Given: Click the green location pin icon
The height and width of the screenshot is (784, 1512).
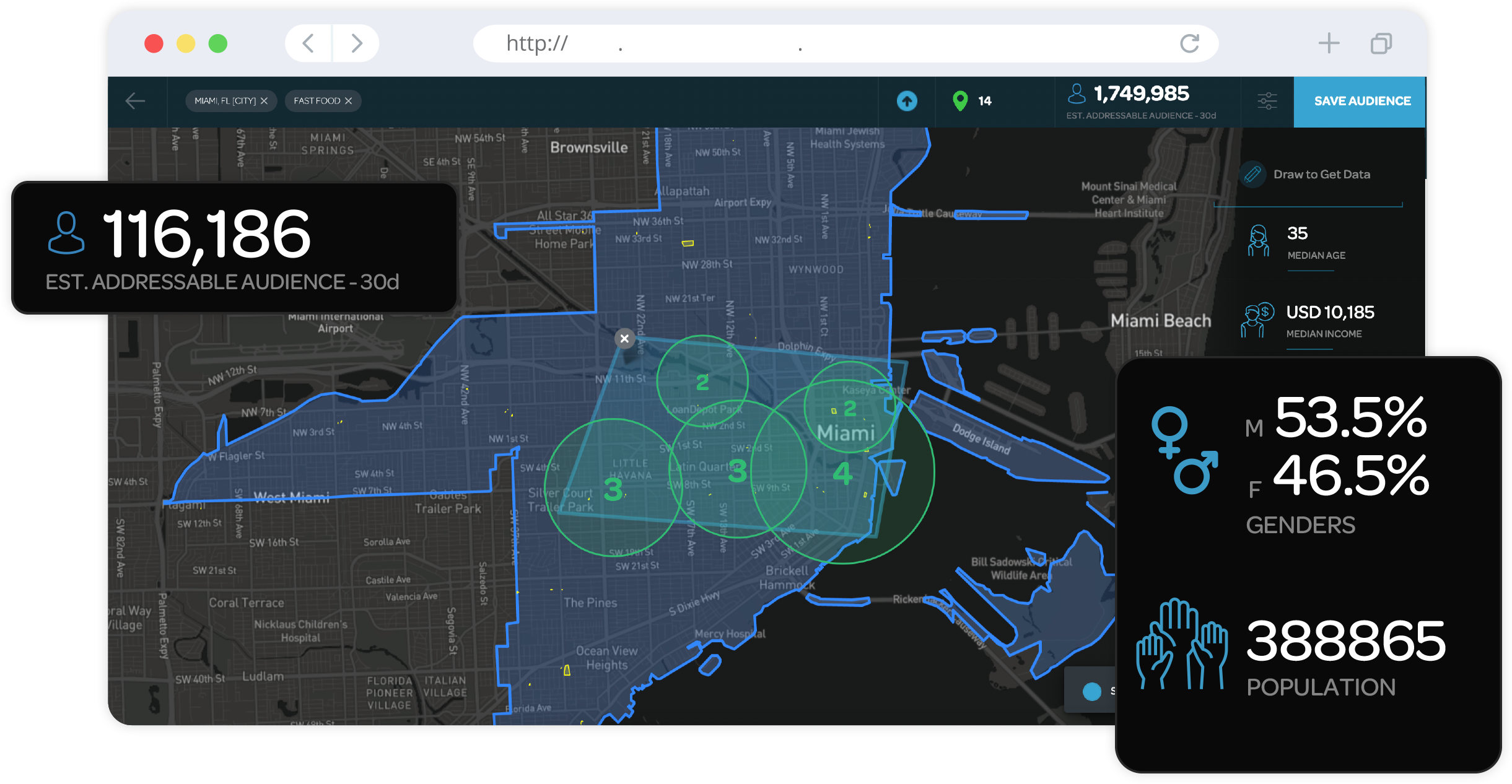Looking at the screenshot, I should click(960, 101).
